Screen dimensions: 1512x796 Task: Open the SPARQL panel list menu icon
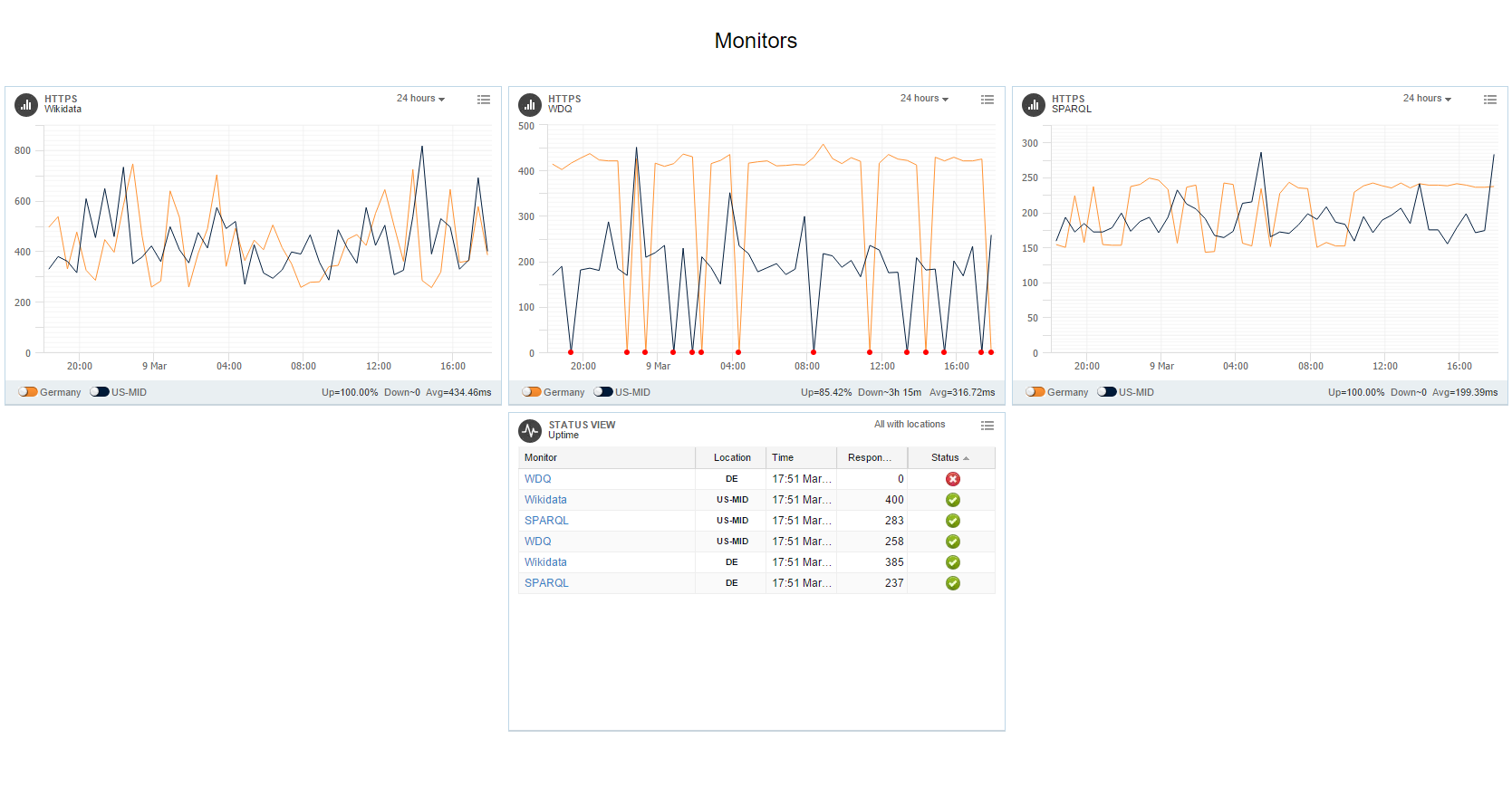click(1490, 100)
